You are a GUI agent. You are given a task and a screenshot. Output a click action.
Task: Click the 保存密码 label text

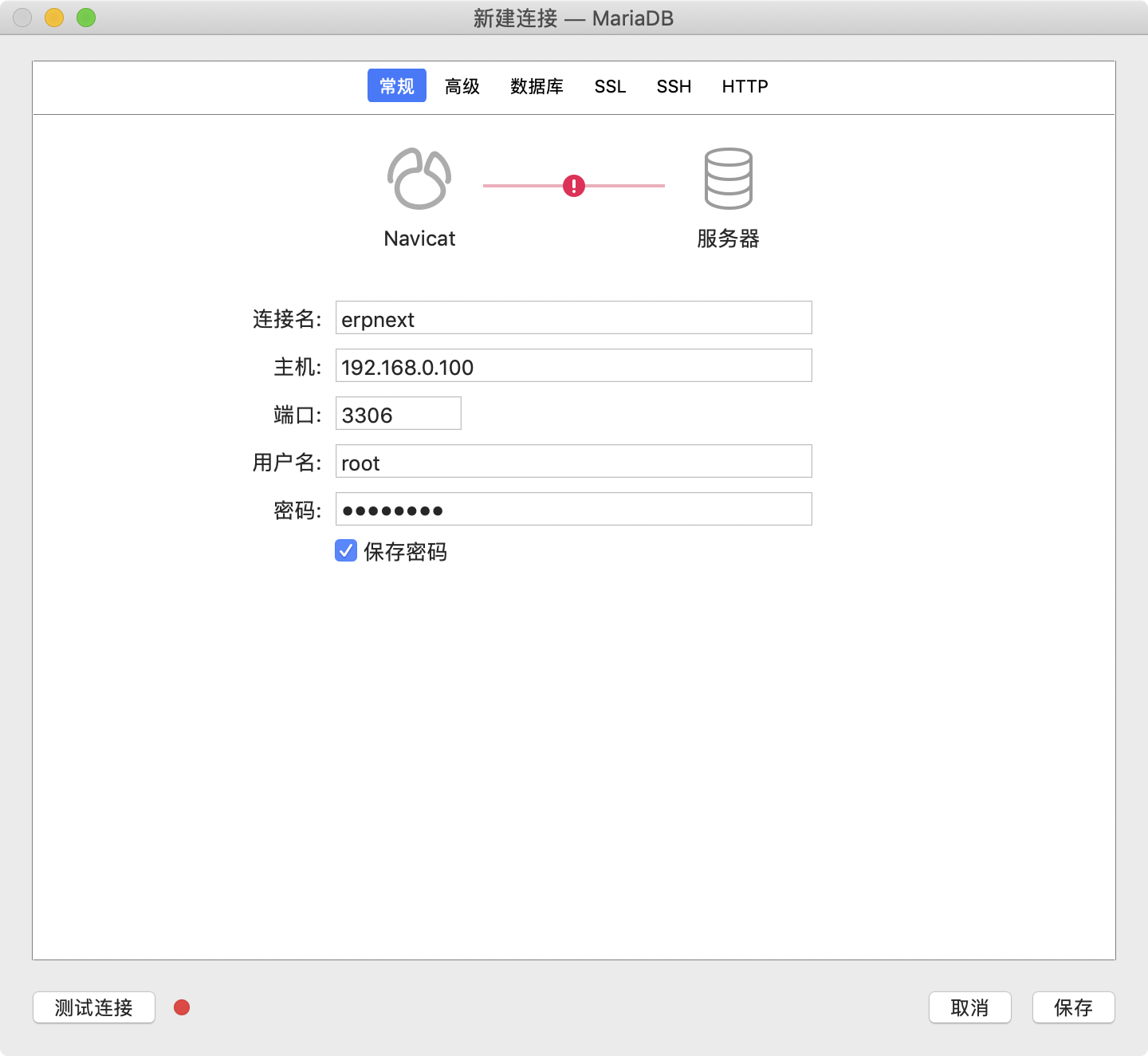click(x=405, y=552)
